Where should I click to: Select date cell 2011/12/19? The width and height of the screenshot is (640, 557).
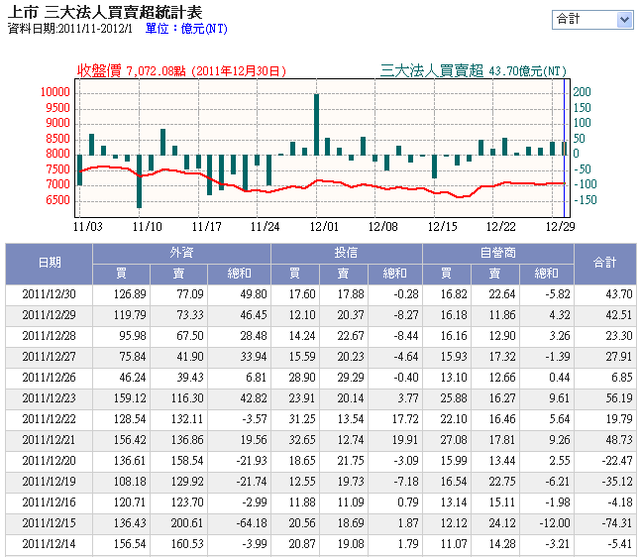(49, 482)
